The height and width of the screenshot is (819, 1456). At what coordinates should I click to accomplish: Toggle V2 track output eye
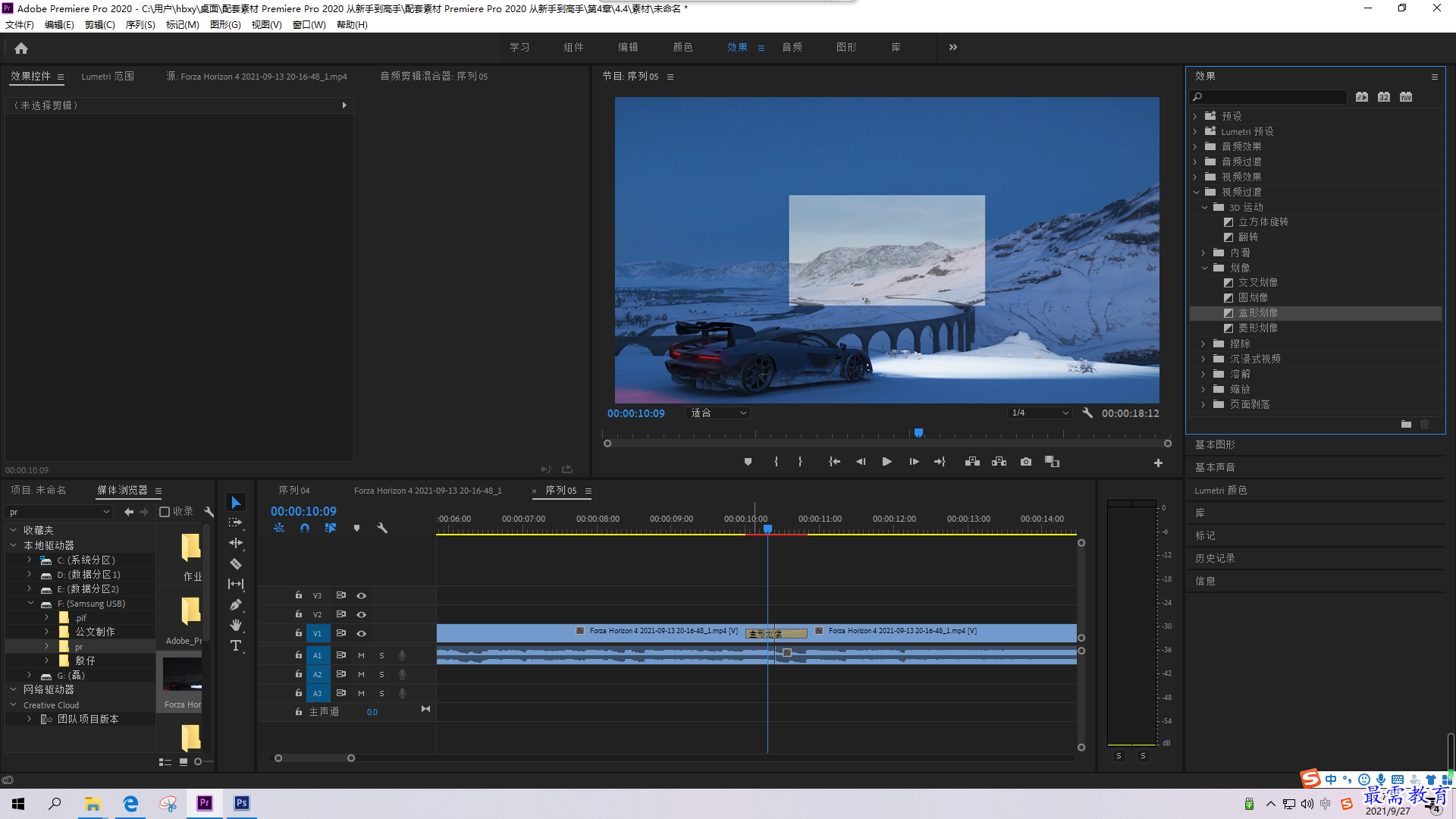[362, 615]
